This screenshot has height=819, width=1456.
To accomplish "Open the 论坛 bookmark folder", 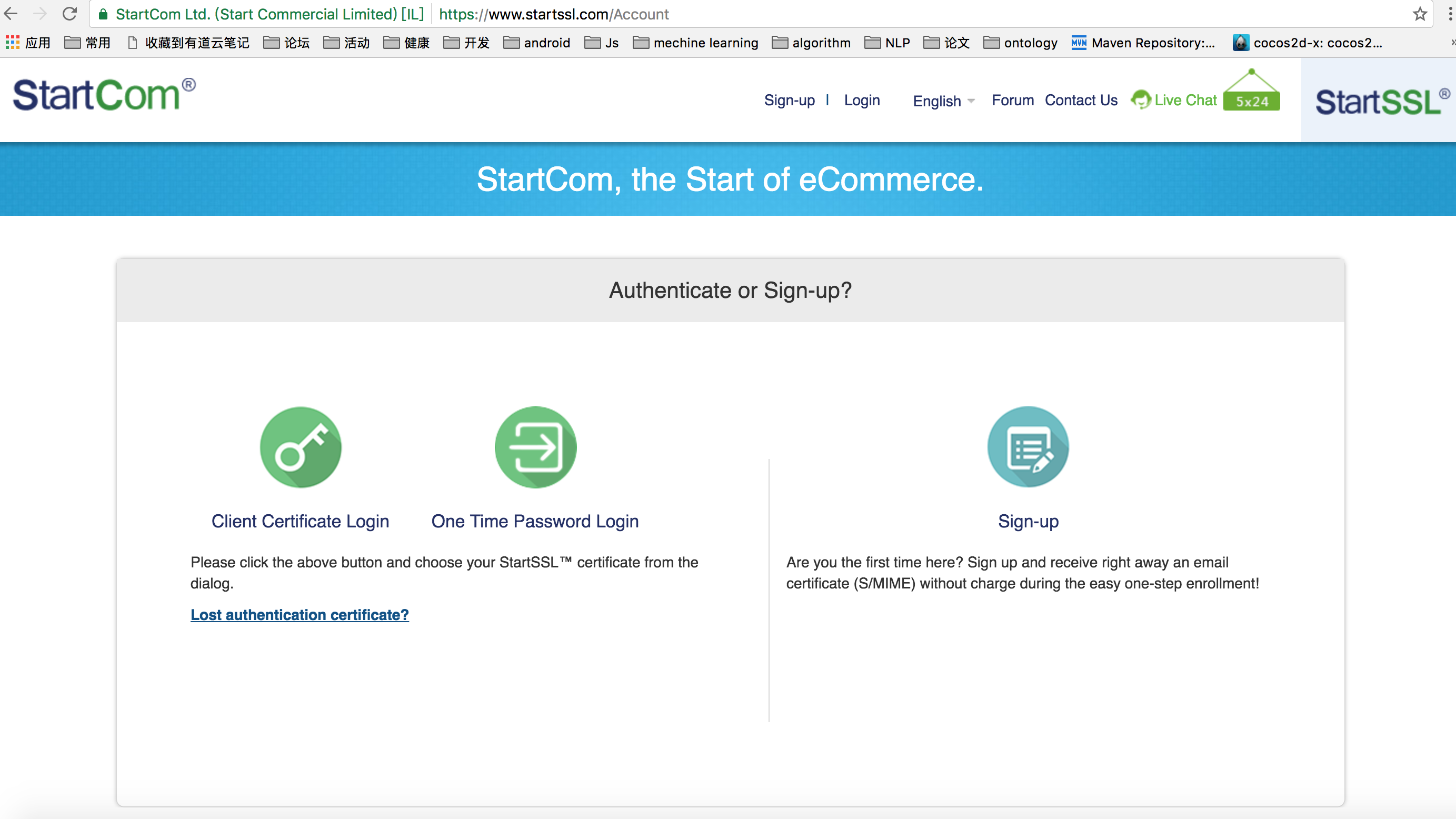I will click(x=286, y=43).
